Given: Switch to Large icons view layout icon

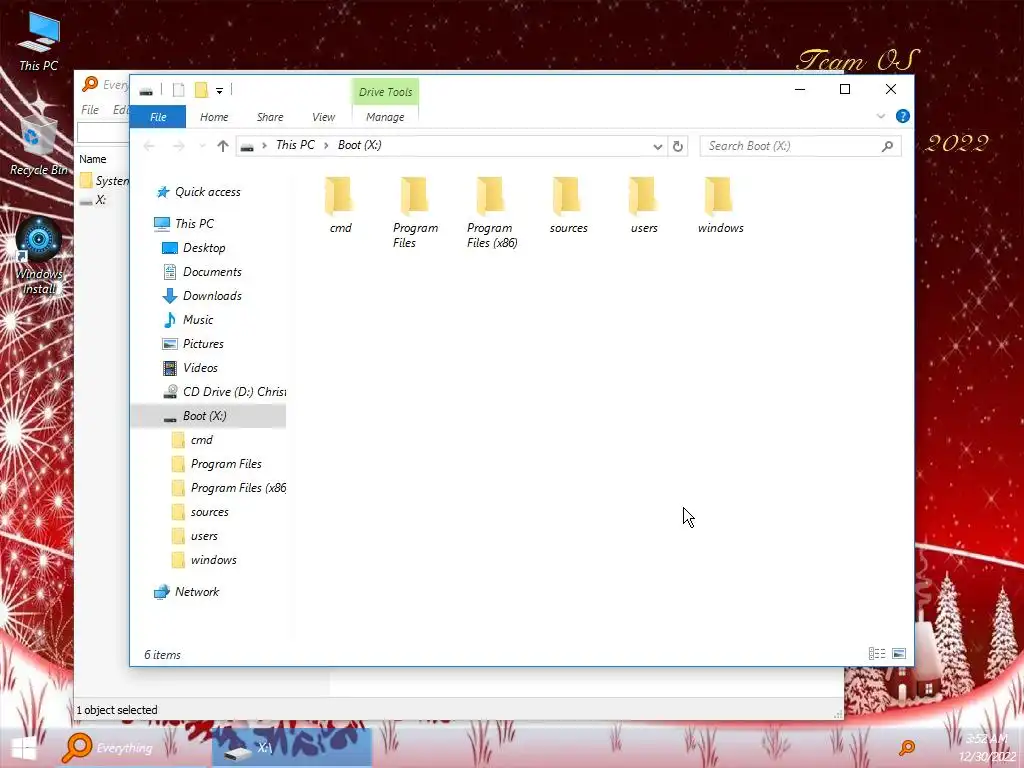Looking at the screenshot, I should tap(899, 654).
